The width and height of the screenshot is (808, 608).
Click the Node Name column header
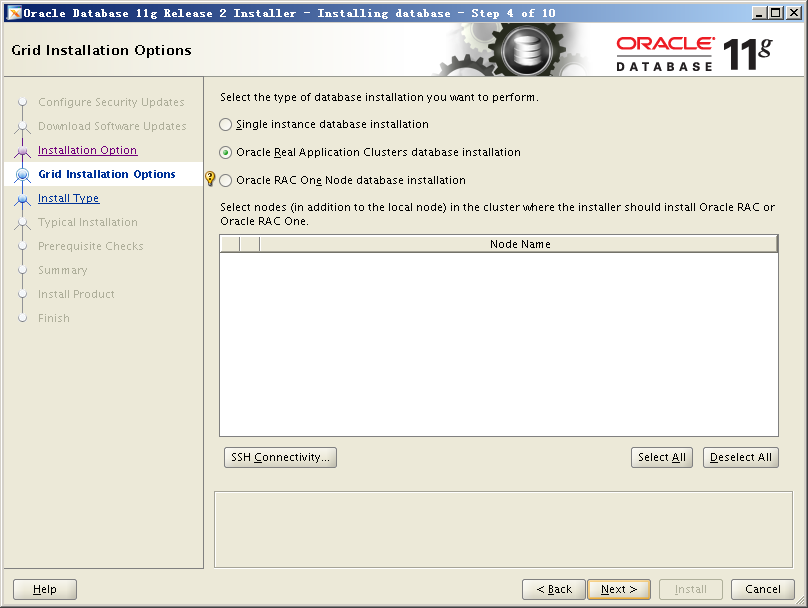tap(519, 244)
